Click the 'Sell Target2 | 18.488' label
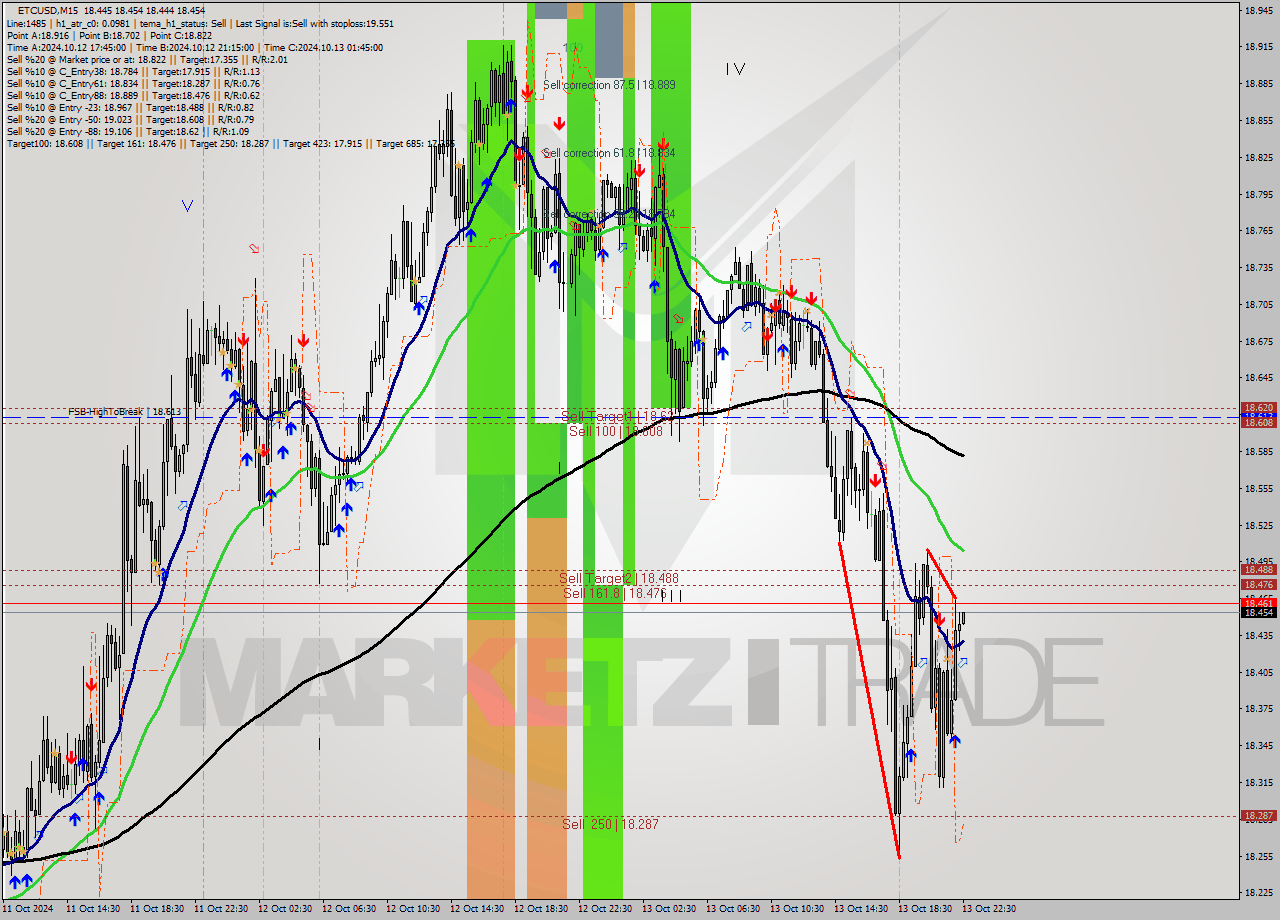Image resolution: width=1280 pixels, height=920 pixels. [619, 578]
